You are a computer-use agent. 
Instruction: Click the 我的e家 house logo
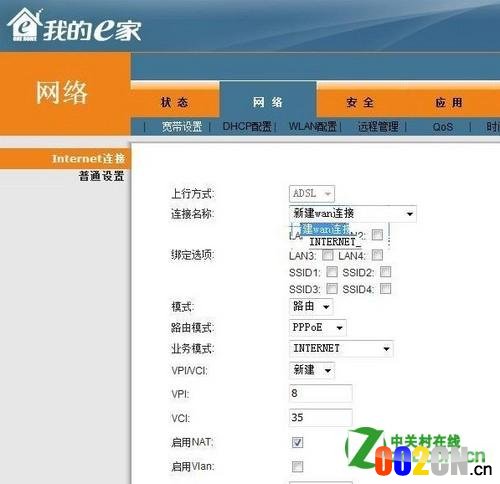pos(74,26)
